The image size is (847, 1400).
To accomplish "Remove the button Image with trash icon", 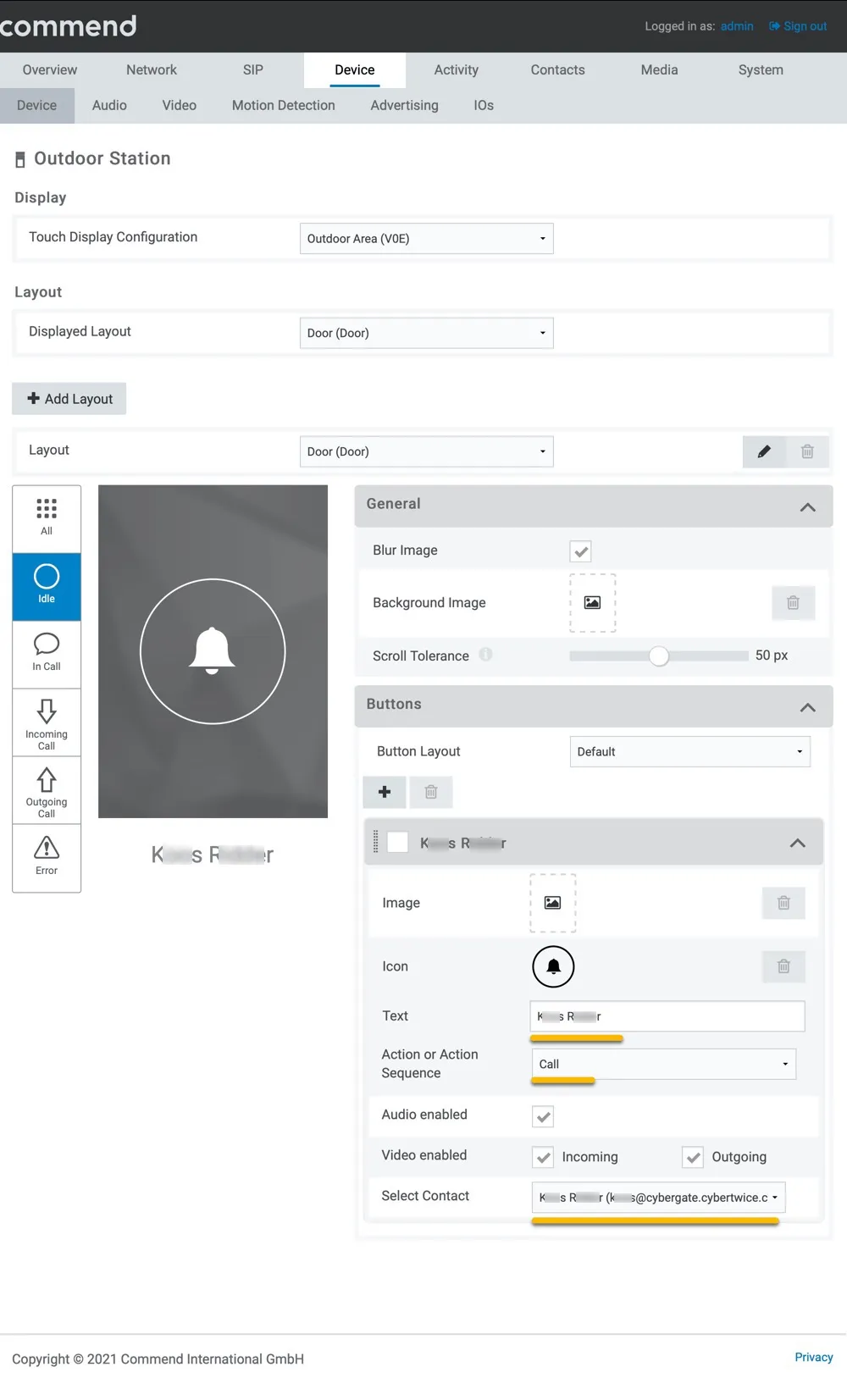I will (x=783, y=903).
